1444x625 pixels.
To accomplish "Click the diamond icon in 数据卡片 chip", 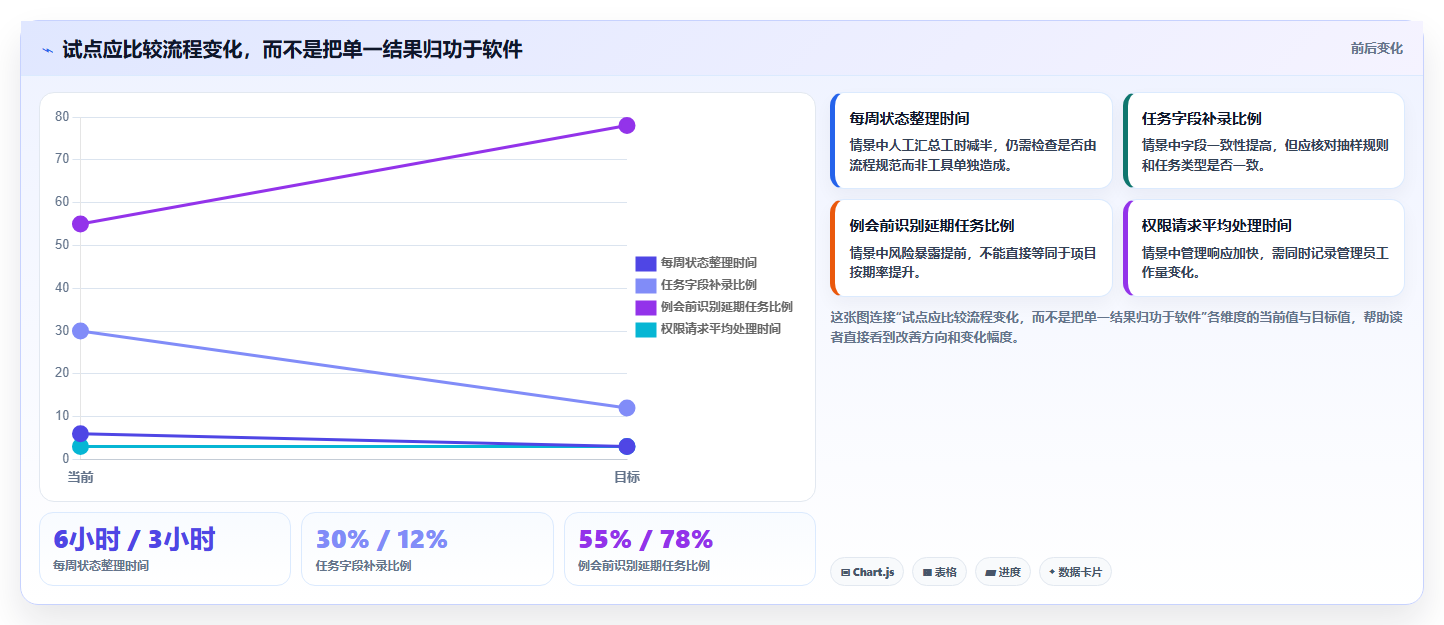I will (x=1052, y=573).
